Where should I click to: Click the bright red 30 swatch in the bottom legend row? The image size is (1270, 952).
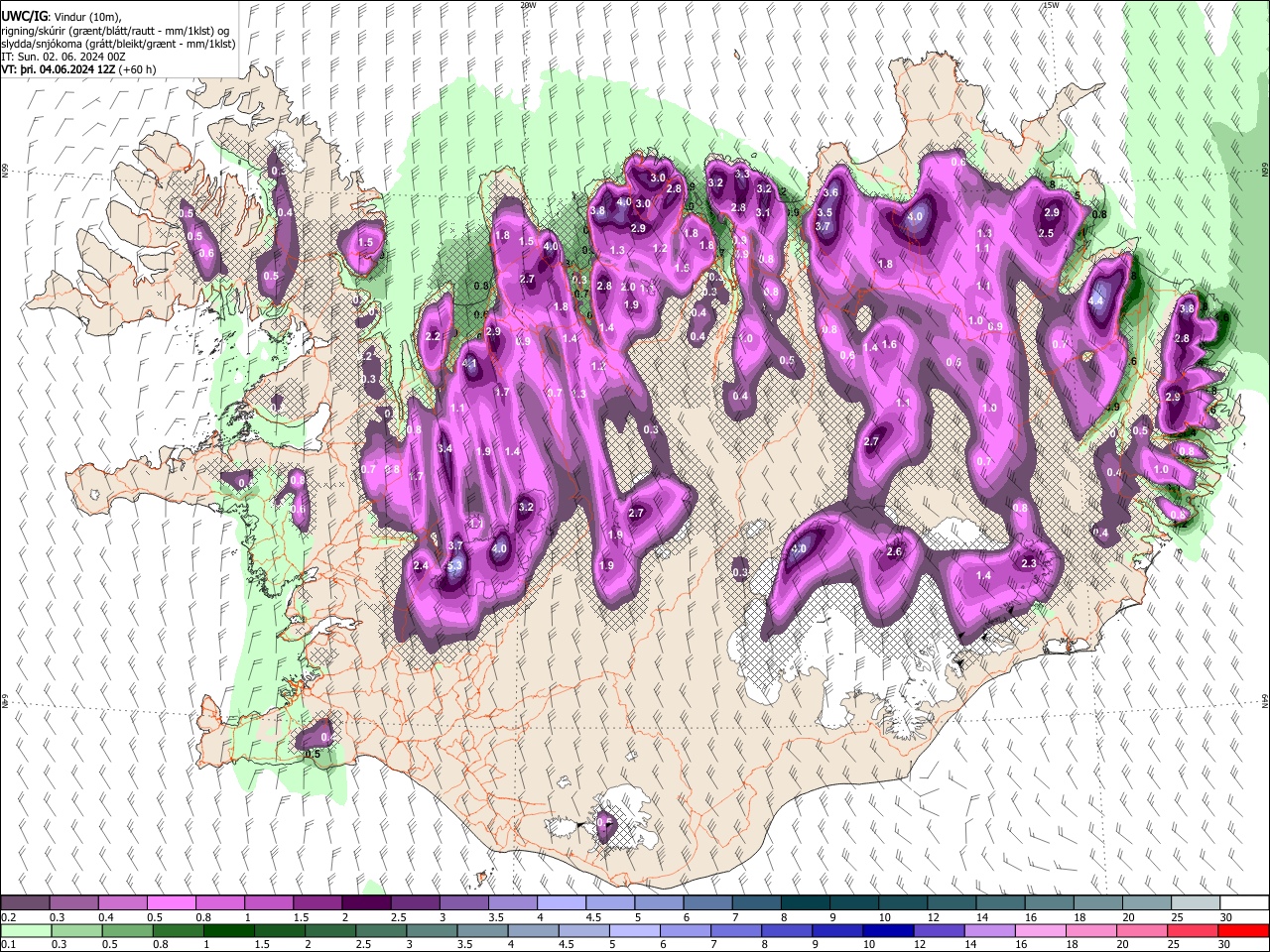pos(1245,930)
